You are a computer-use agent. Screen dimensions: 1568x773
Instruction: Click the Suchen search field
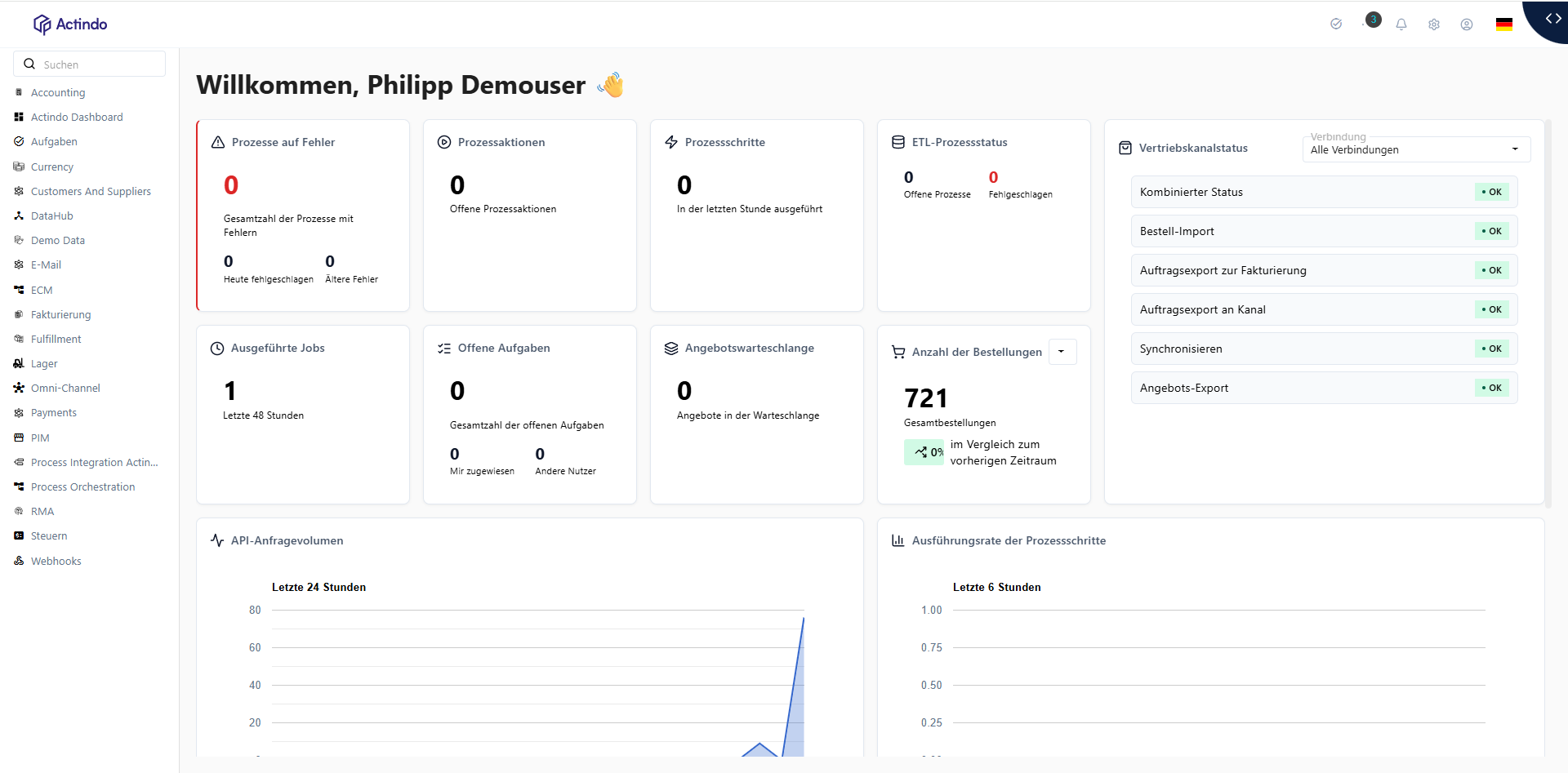[x=98, y=64]
